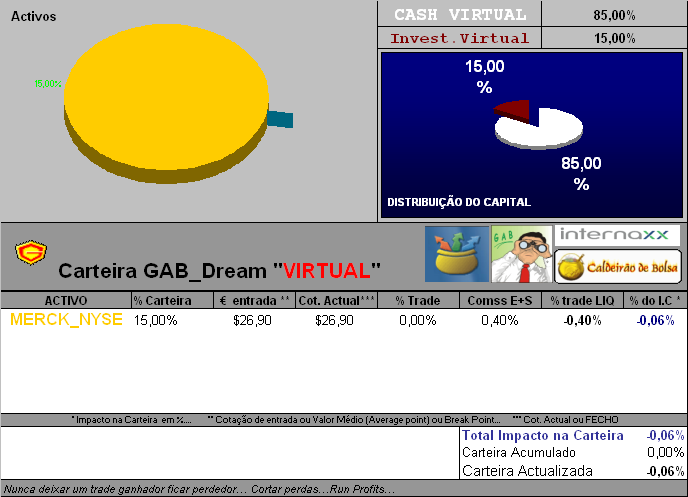Select the Carteira Acumulado 0,00% value
Screen dimensions: 688x497
[665, 452]
